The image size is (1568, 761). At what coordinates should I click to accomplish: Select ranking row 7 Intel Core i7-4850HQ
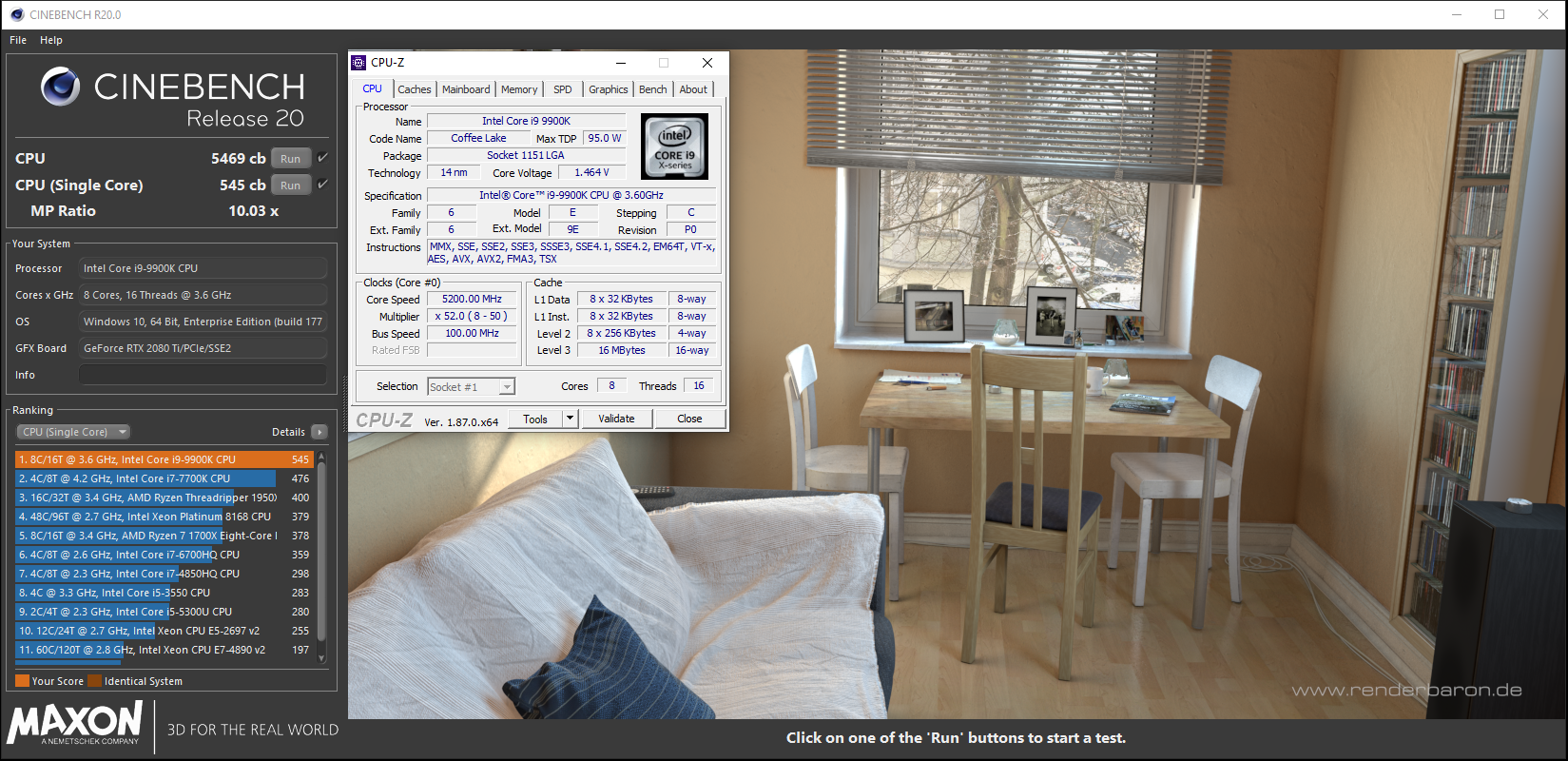[165, 574]
